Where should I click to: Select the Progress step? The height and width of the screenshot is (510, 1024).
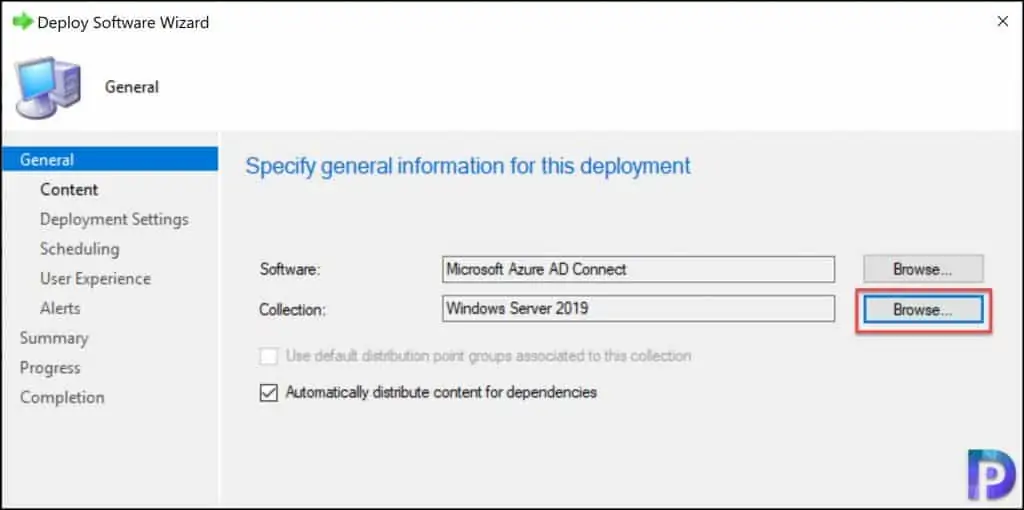point(50,368)
